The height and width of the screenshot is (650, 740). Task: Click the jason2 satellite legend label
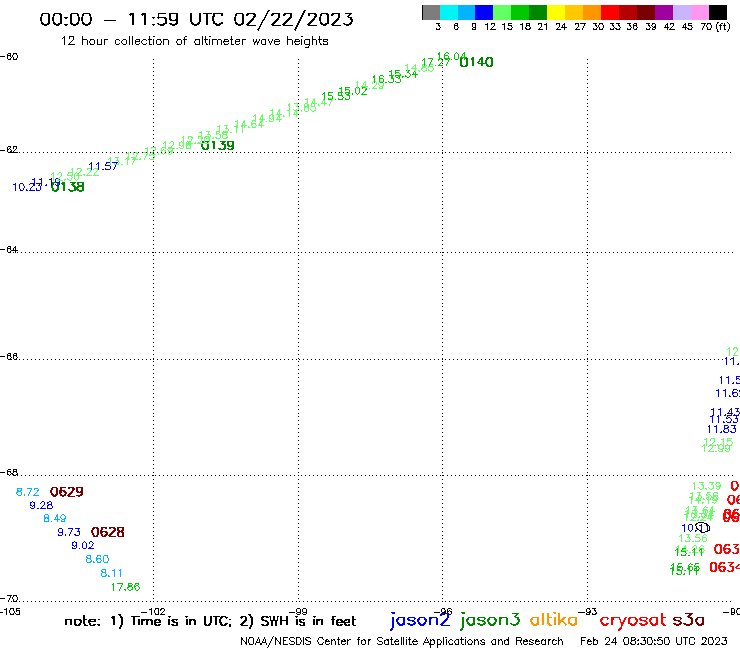420,620
